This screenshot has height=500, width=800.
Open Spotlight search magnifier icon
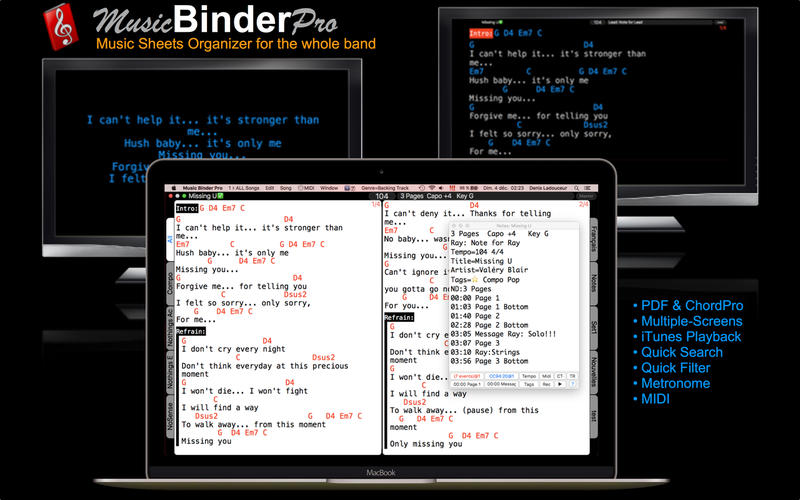tap(577, 188)
